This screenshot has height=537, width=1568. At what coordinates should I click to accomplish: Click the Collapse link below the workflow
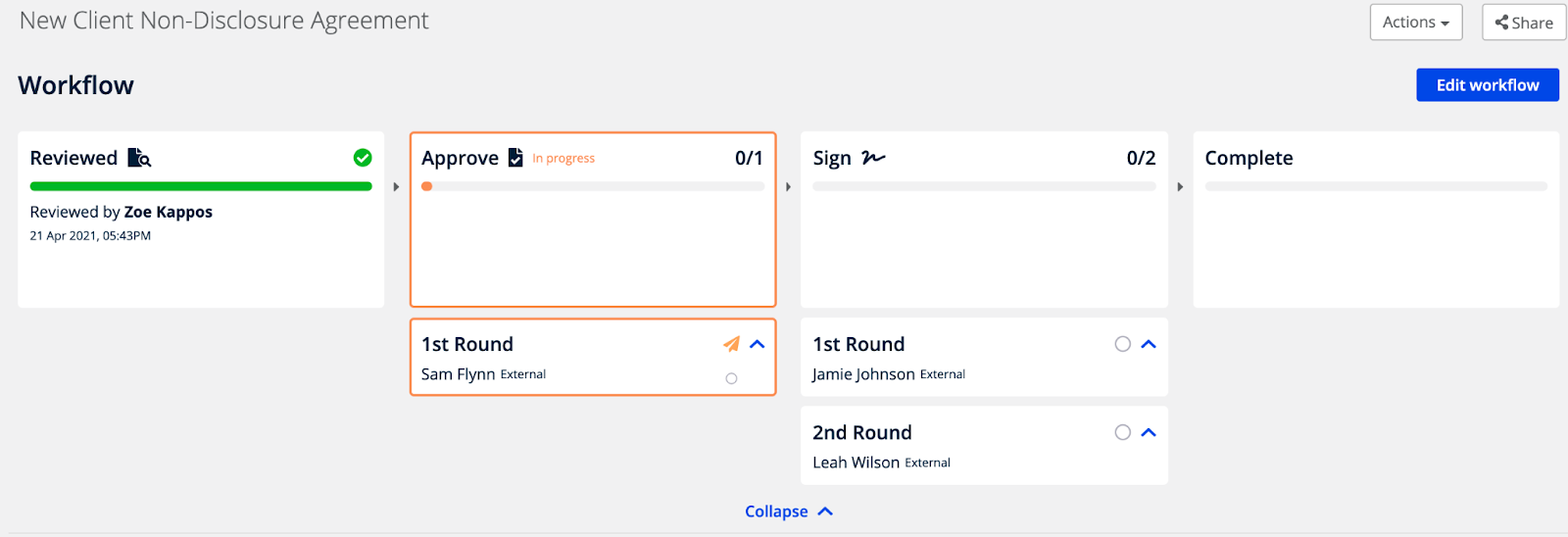789,512
